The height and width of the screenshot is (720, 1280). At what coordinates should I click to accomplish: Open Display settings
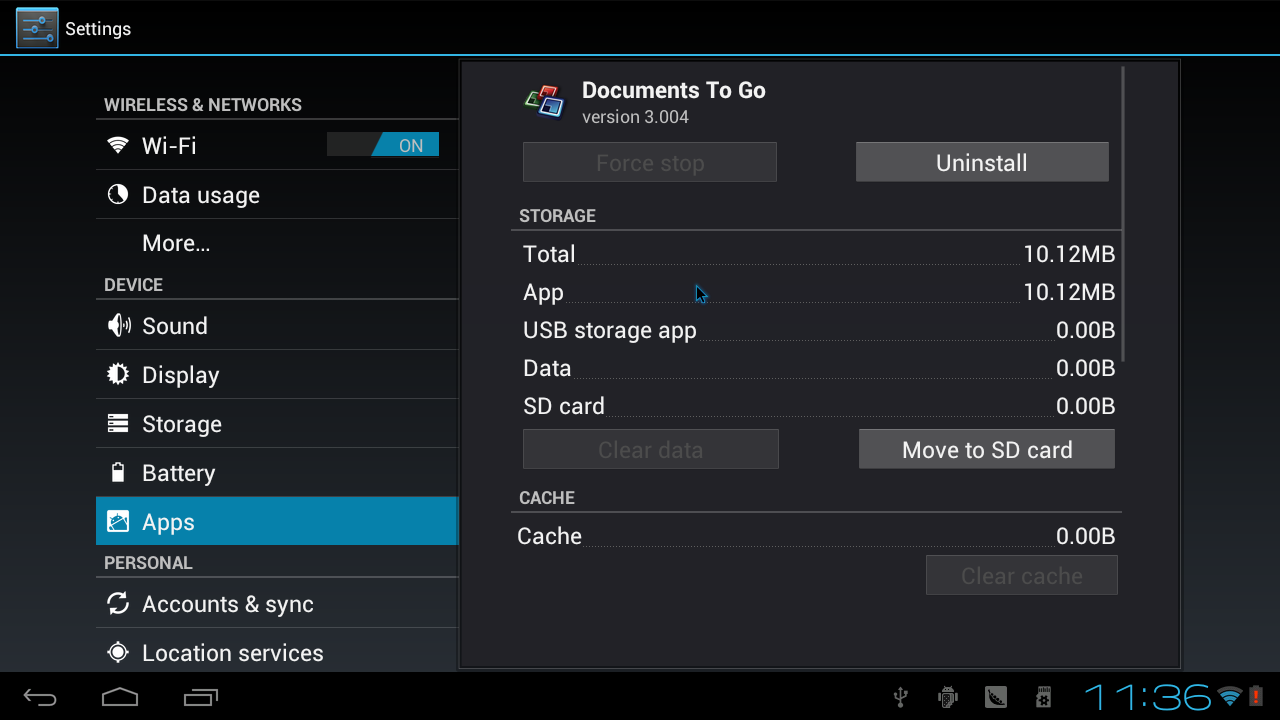277,374
